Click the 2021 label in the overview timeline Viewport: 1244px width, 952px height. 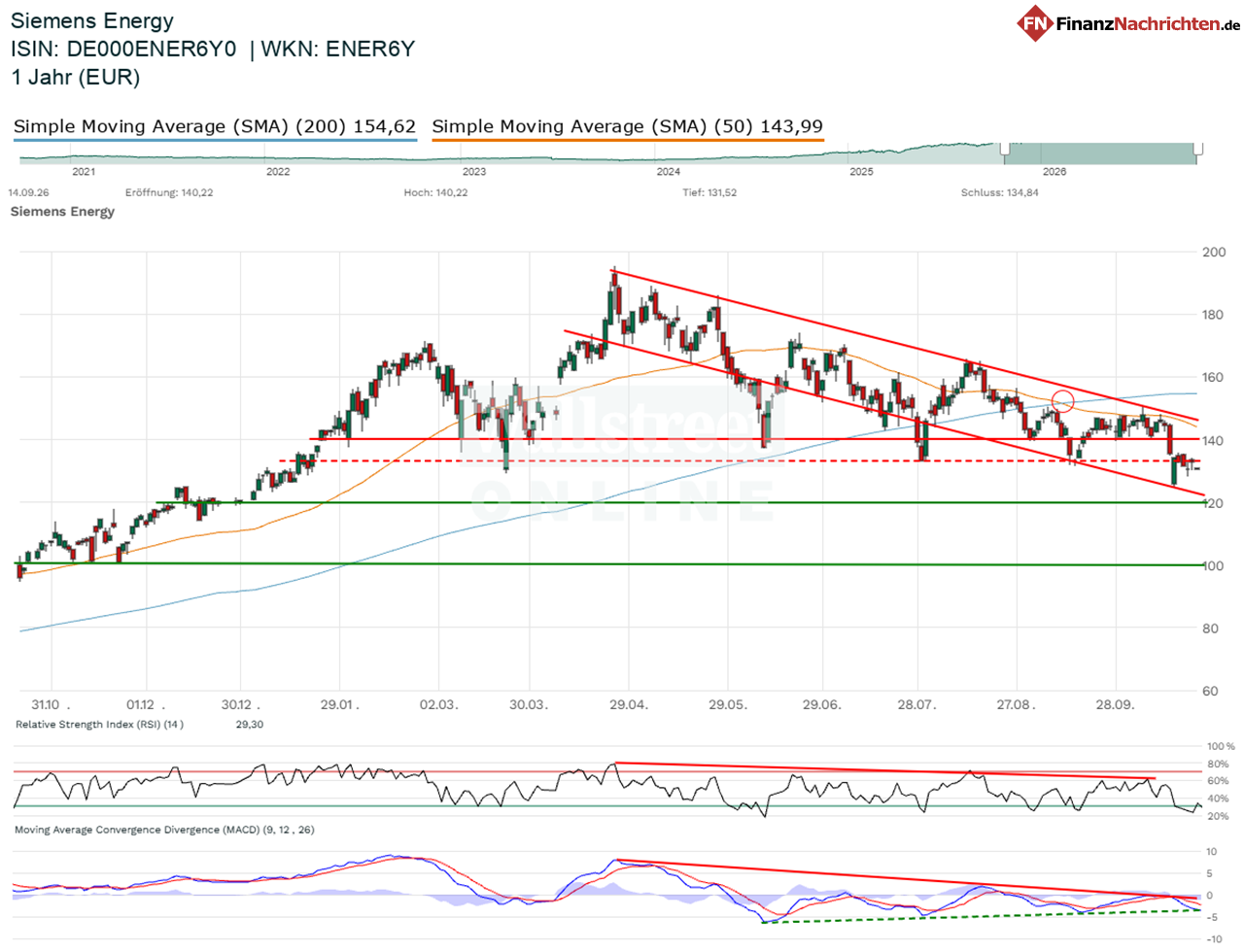click(85, 172)
